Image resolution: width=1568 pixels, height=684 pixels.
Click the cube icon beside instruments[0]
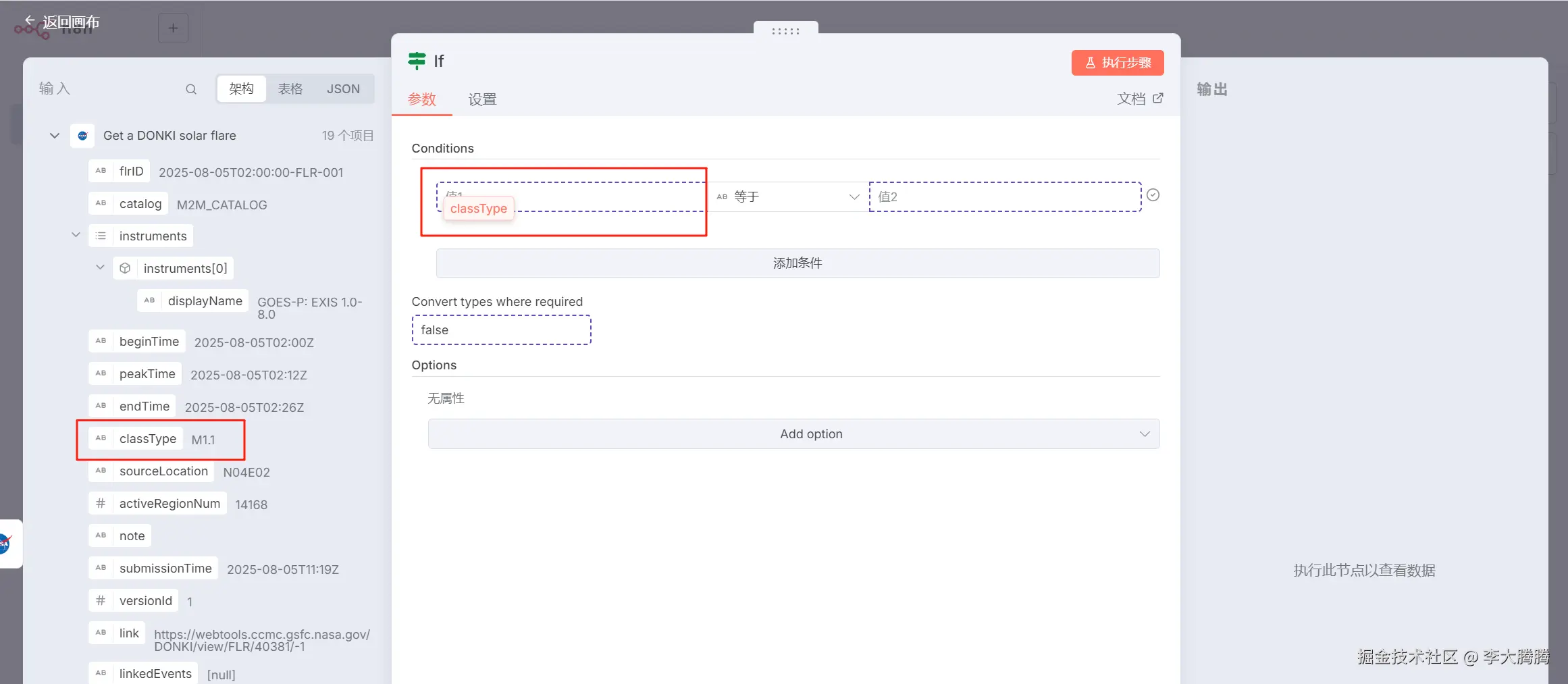[125, 269]
